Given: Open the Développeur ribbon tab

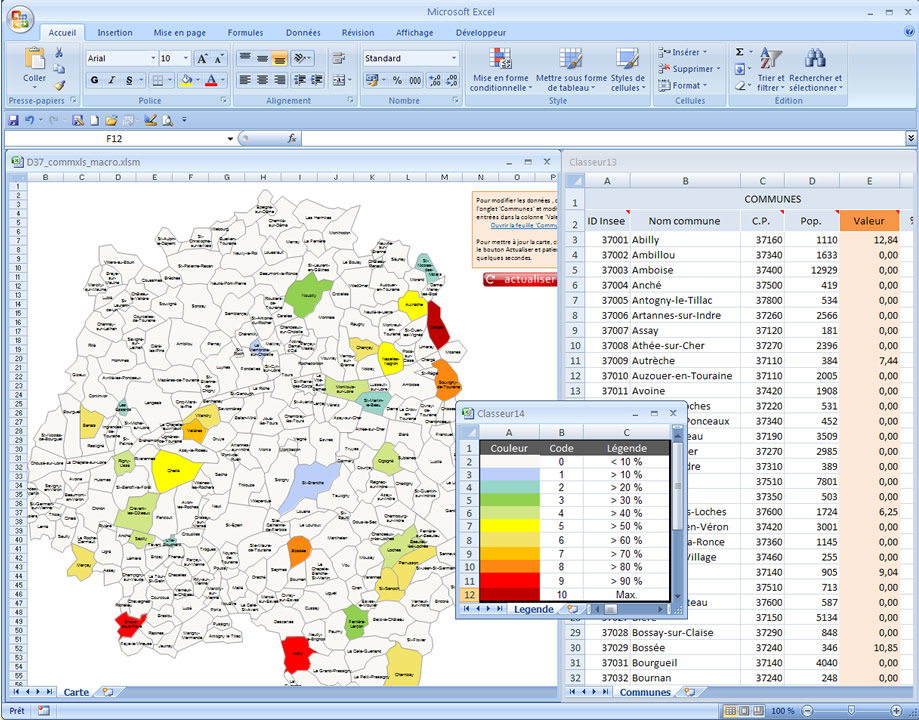Looking at the screenshot, I should [481, 33].
